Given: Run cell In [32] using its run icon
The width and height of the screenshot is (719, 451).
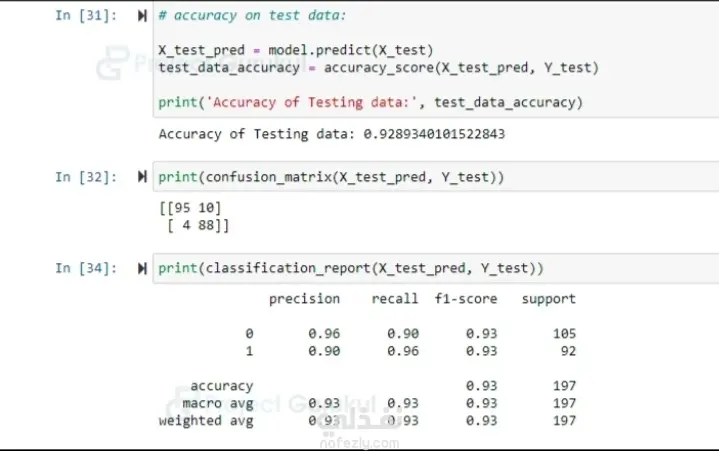Looking at the screenshot, I should (x=142, y=177).
